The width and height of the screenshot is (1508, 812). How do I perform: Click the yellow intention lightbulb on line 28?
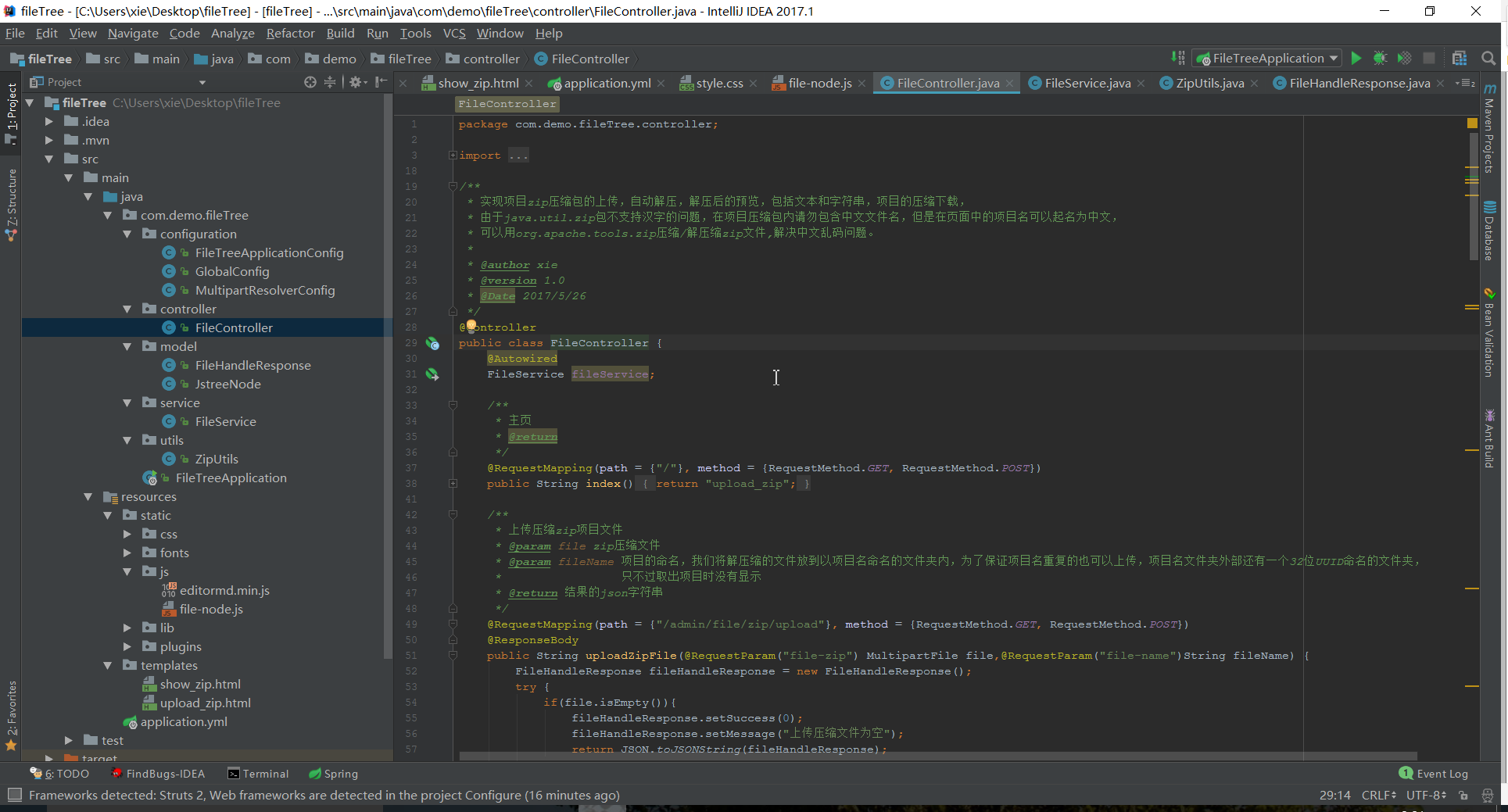click(471, 326)
